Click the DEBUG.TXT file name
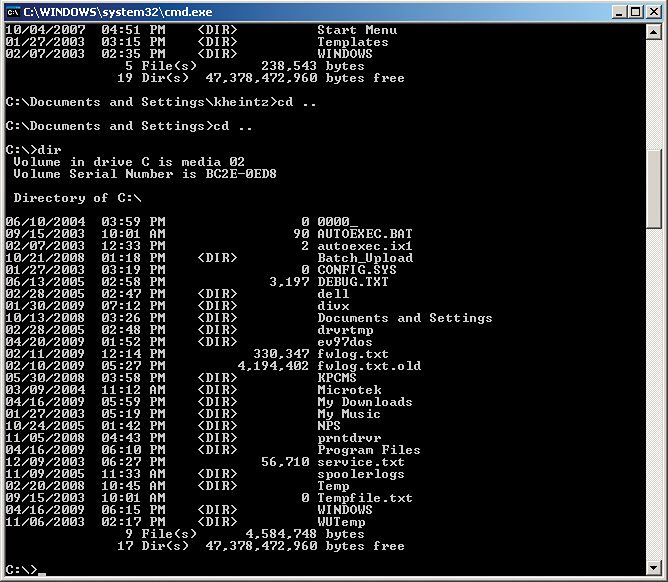The height and width of the screenshot is (582, 668). click(353, 282)
